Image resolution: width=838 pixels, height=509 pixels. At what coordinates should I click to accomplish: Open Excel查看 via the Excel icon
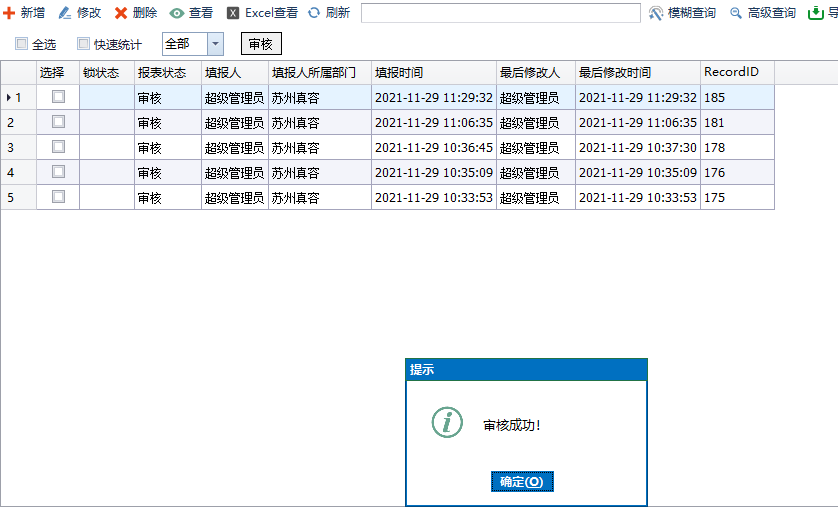(233, 13)
